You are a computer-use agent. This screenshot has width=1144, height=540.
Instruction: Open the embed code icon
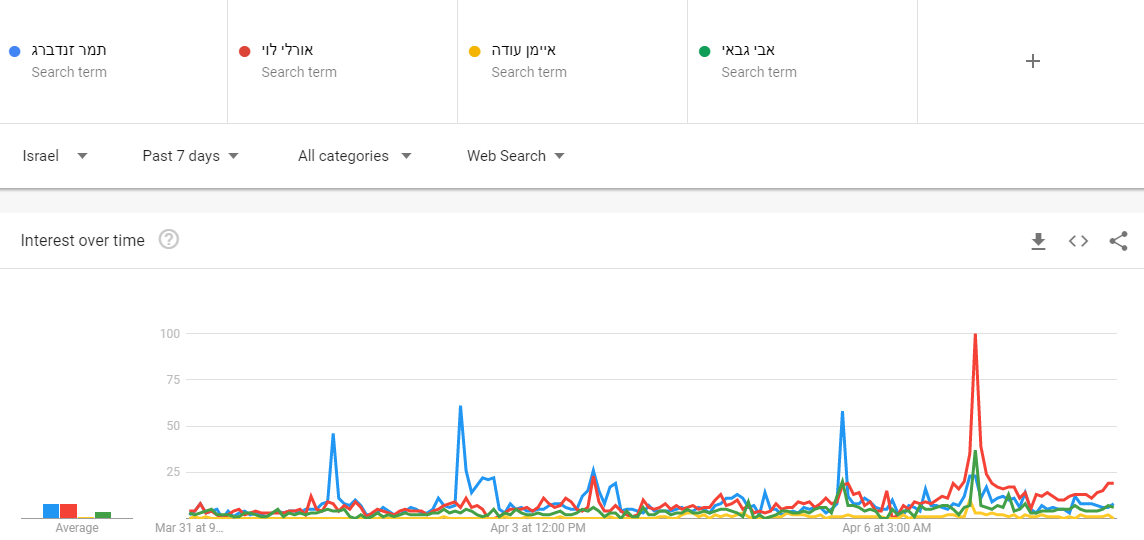coord(1078,241)
